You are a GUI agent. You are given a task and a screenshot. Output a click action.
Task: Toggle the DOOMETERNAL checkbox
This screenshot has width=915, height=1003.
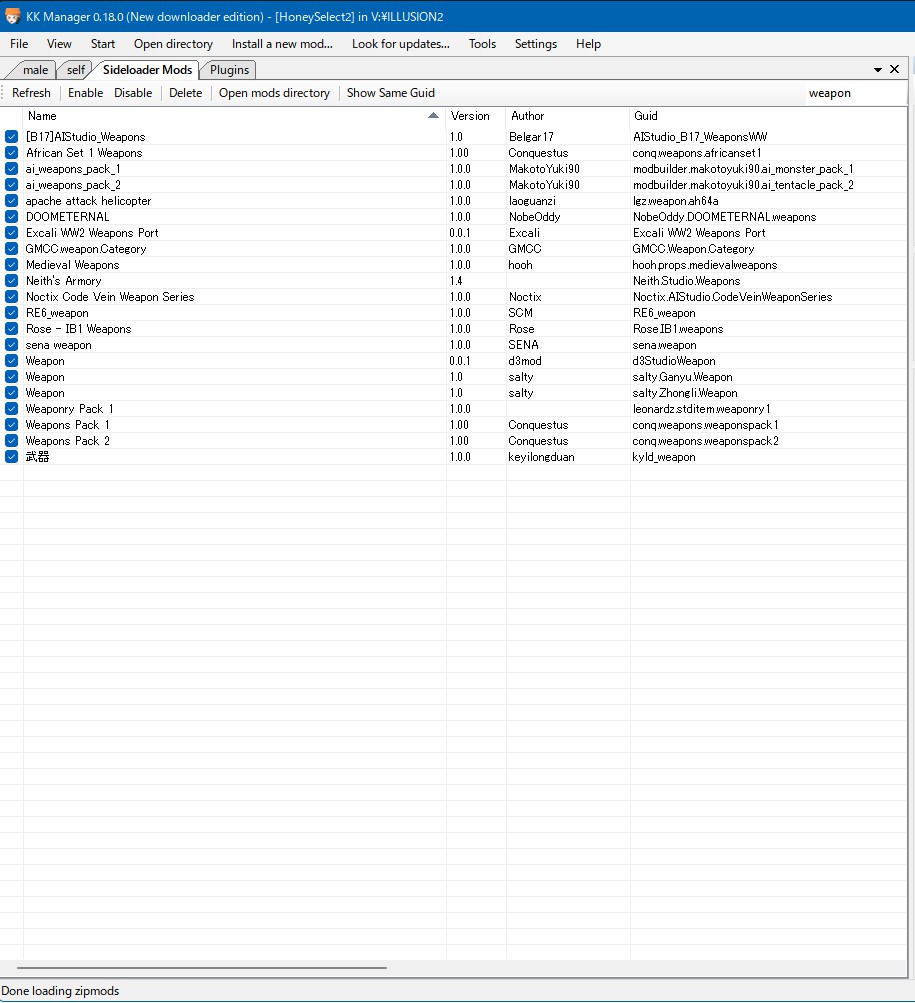click(12, 217)
